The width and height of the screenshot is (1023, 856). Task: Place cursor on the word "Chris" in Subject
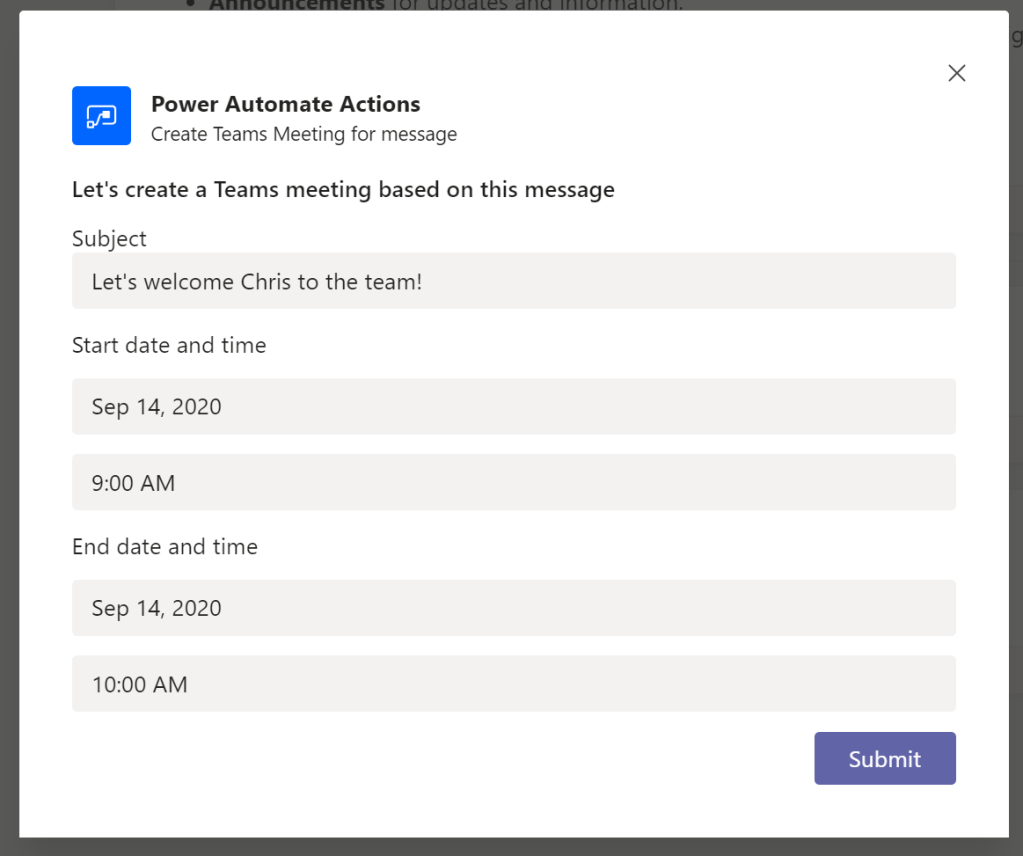coord(265,282)
